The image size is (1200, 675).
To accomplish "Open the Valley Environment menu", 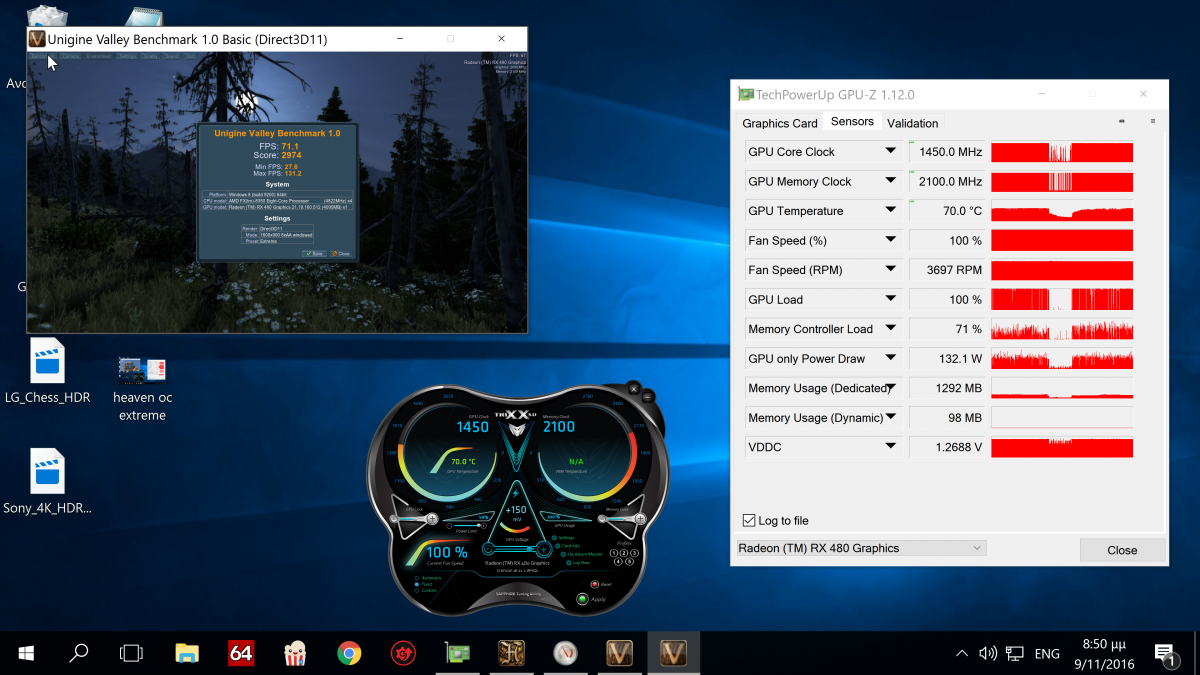I will [x=99, y=56].
